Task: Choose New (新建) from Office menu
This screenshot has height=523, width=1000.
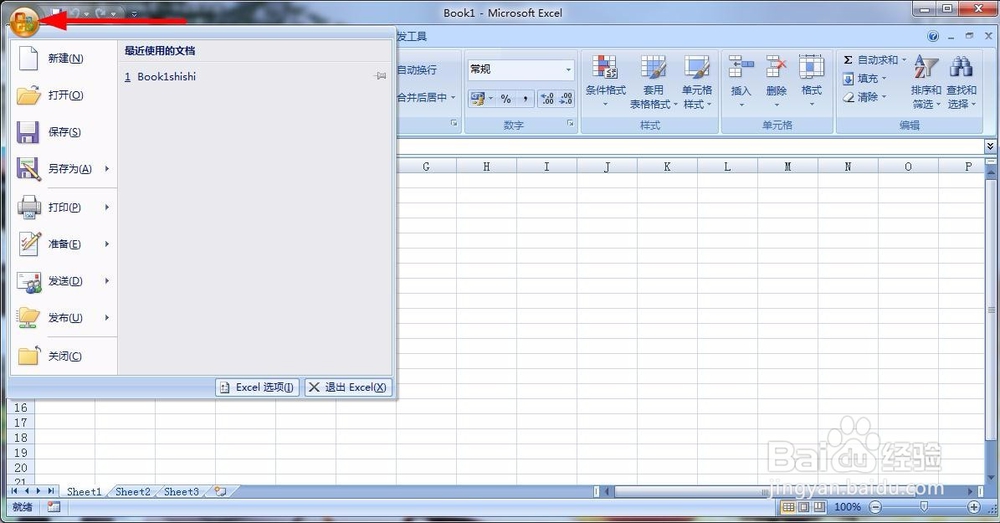Action: pos(64,59)
